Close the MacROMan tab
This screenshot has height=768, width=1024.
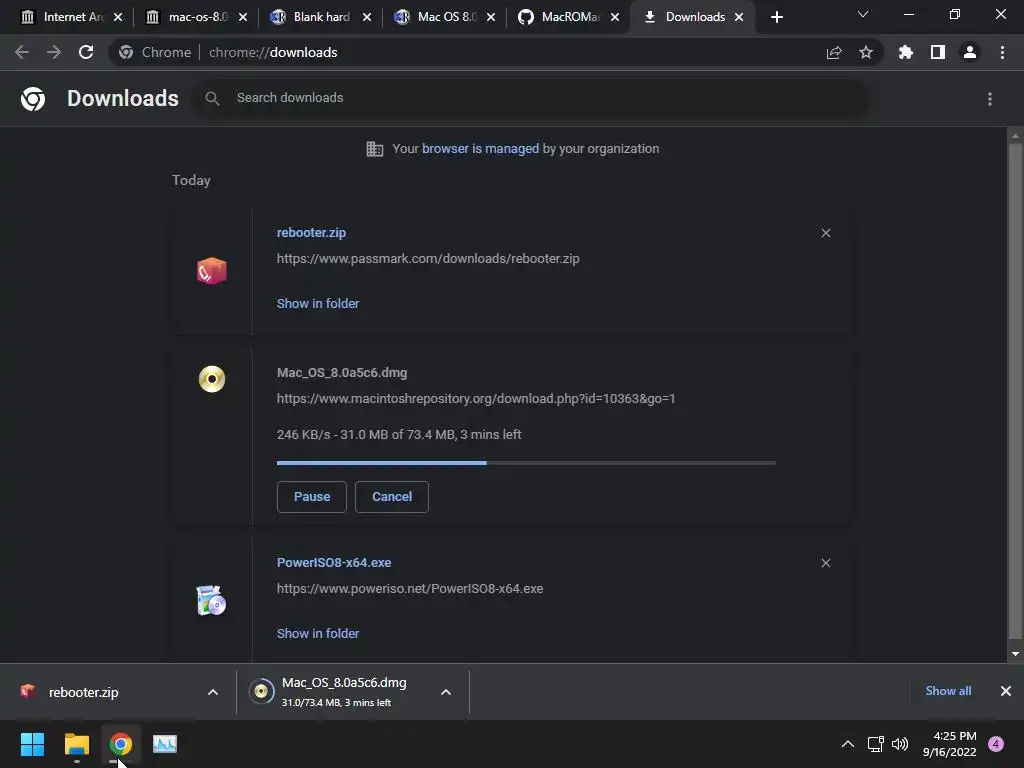coord(615,17)
